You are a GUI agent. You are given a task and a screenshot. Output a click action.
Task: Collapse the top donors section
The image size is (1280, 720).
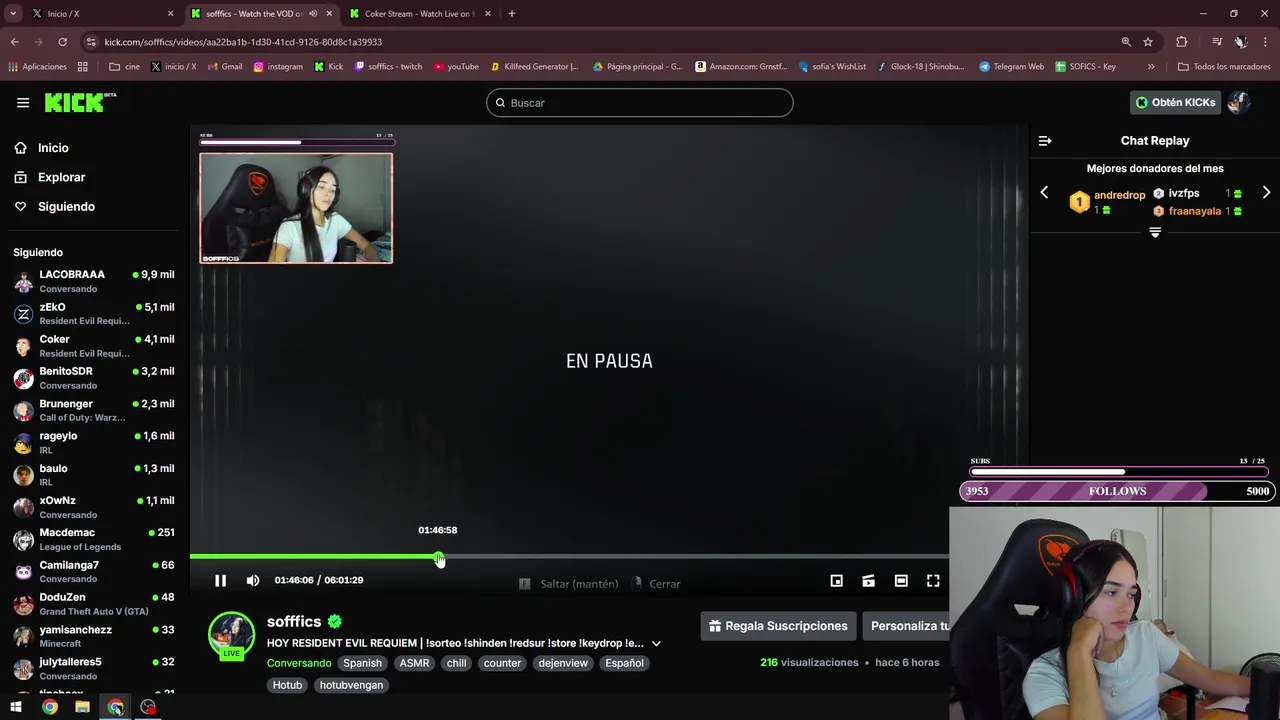[x=1155, y=232]
